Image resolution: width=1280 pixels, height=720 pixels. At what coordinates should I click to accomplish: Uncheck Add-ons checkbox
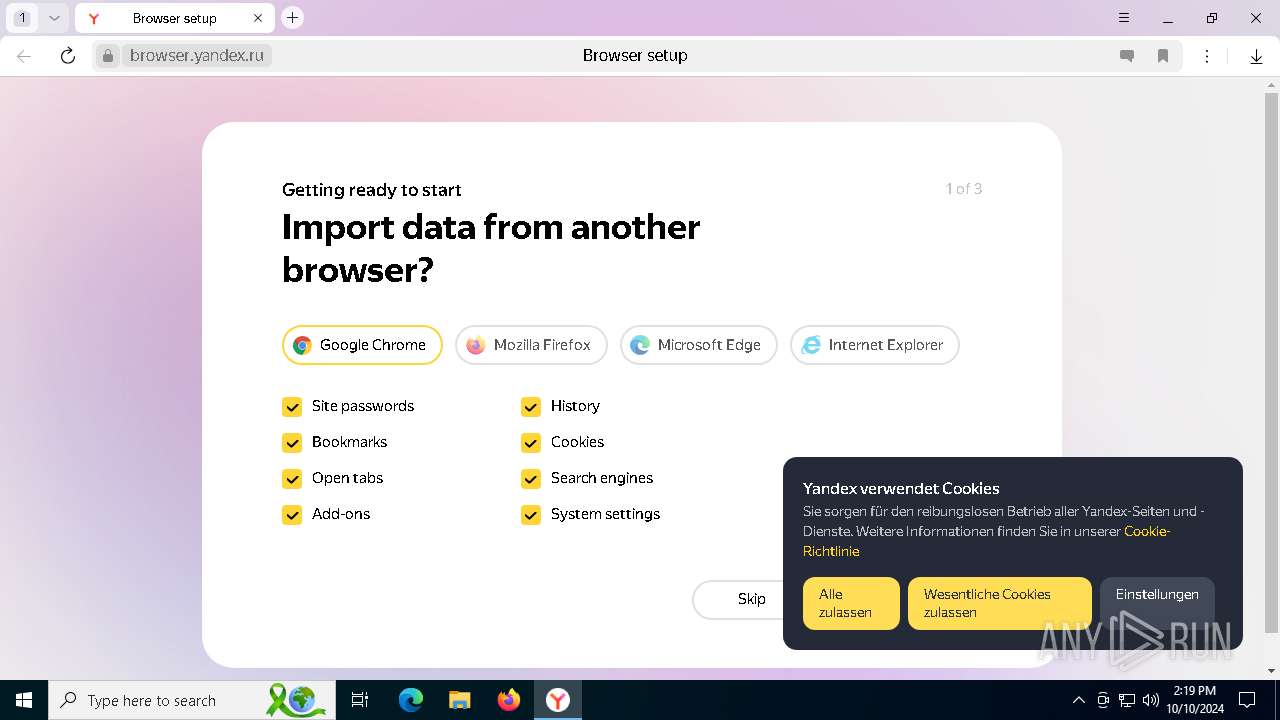[x=292, y=515]
